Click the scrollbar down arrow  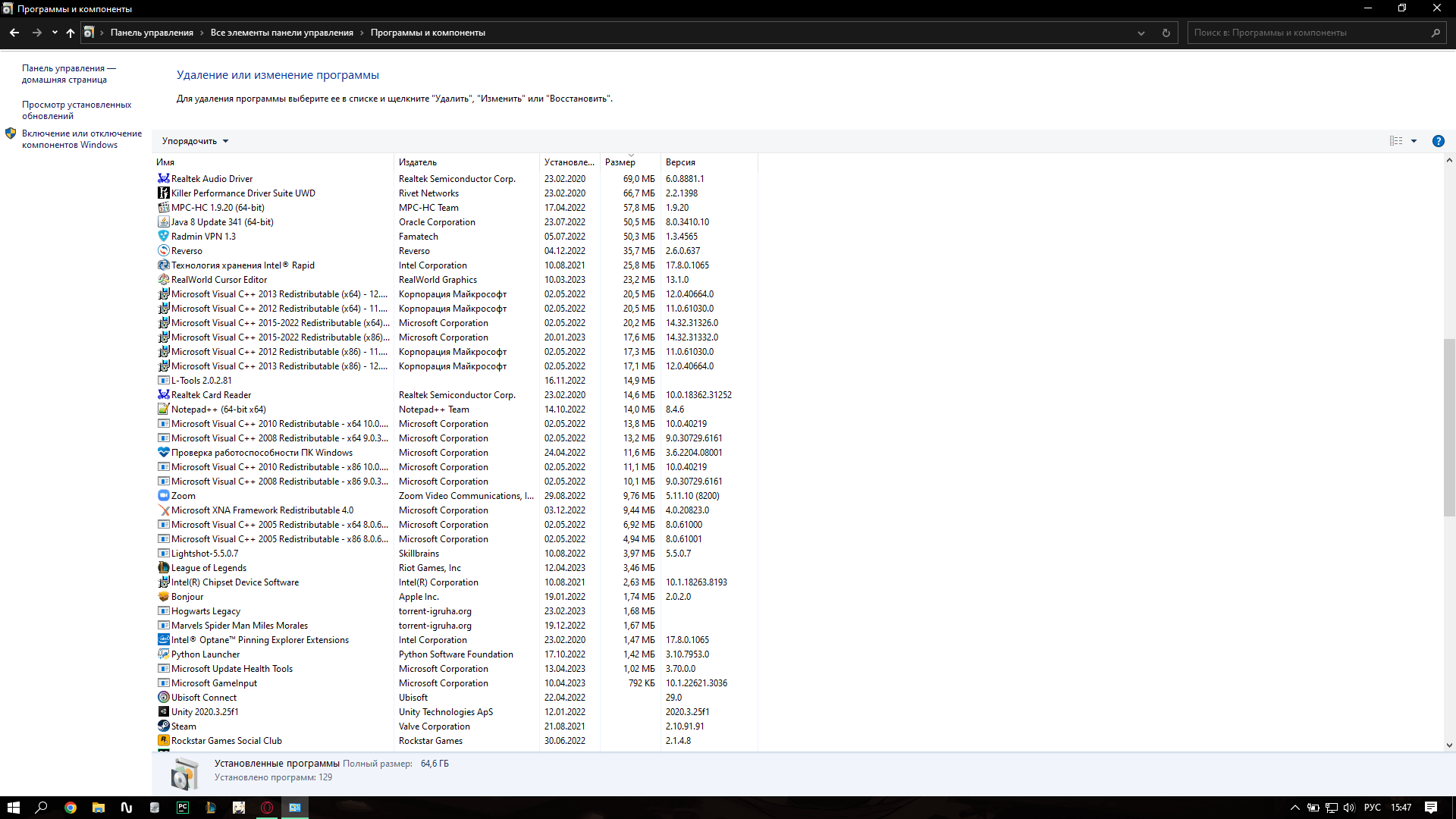(1449, 745)
